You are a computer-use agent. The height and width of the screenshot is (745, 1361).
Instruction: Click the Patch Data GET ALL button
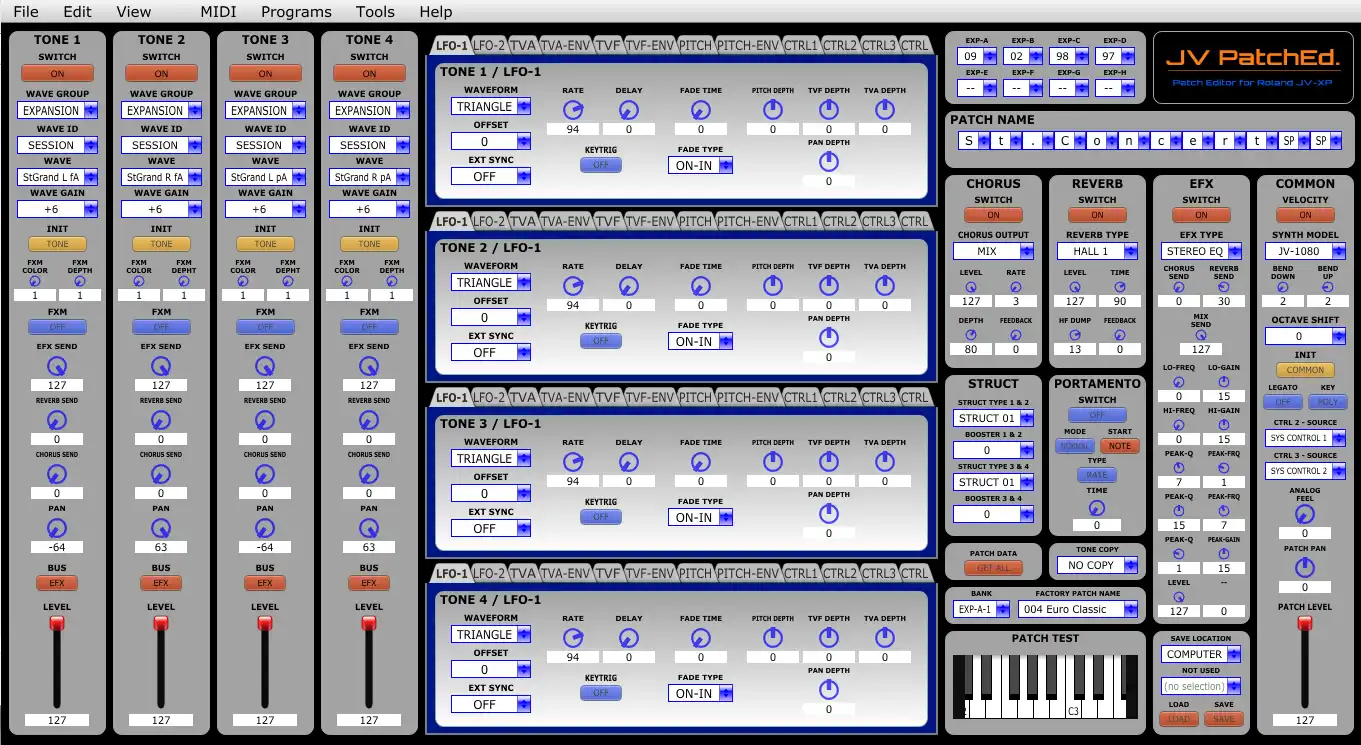993,568
